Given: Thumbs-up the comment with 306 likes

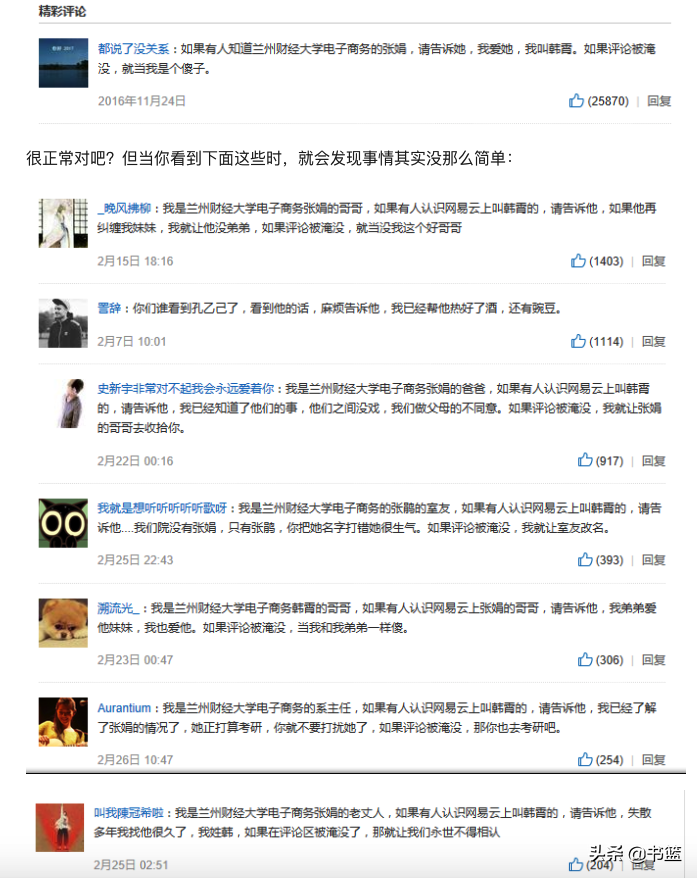Looking at the screenshot, I should point(585,660).
